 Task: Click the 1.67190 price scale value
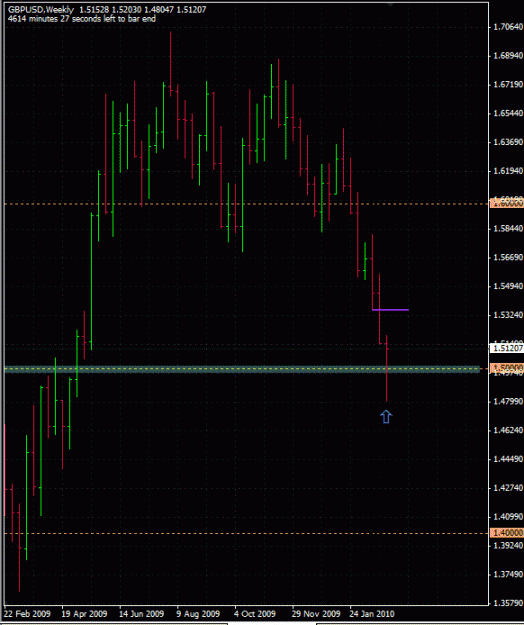pos(508,85)
